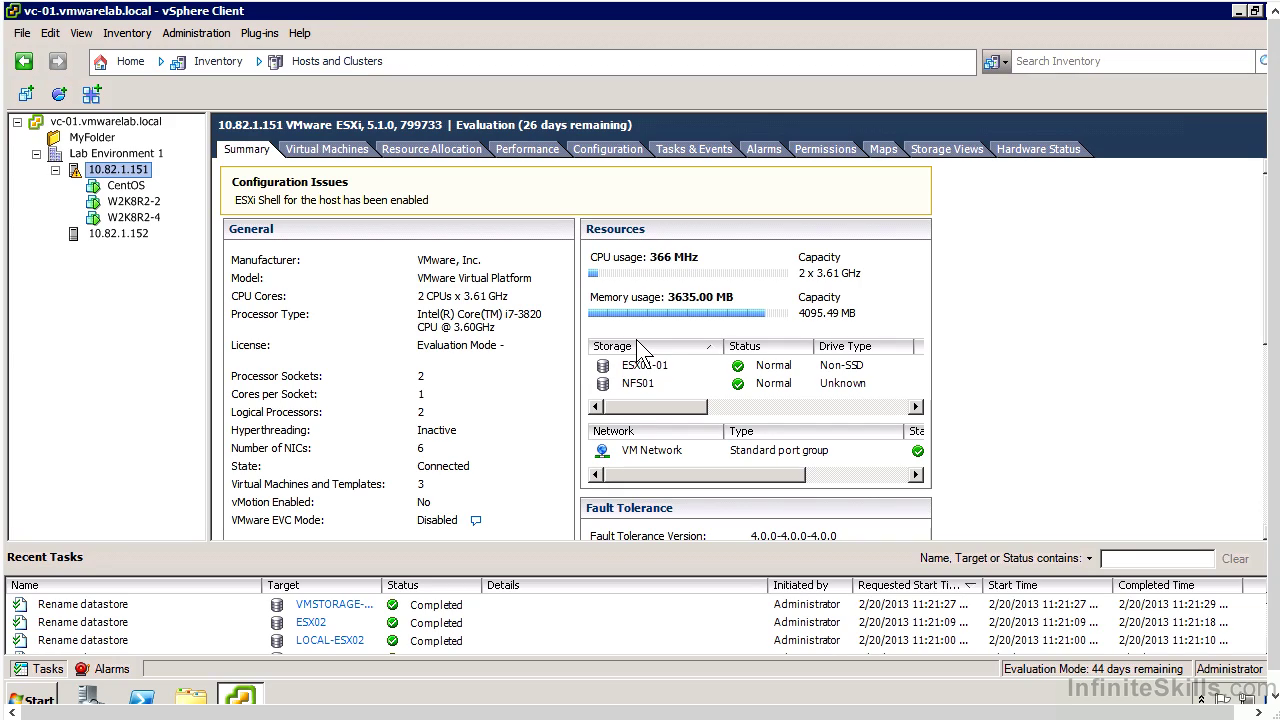This screenshot has height=720, width=1280.
Task: Click the Storage list horizontal scrollbar thumb
Action: tap(655, 407)
